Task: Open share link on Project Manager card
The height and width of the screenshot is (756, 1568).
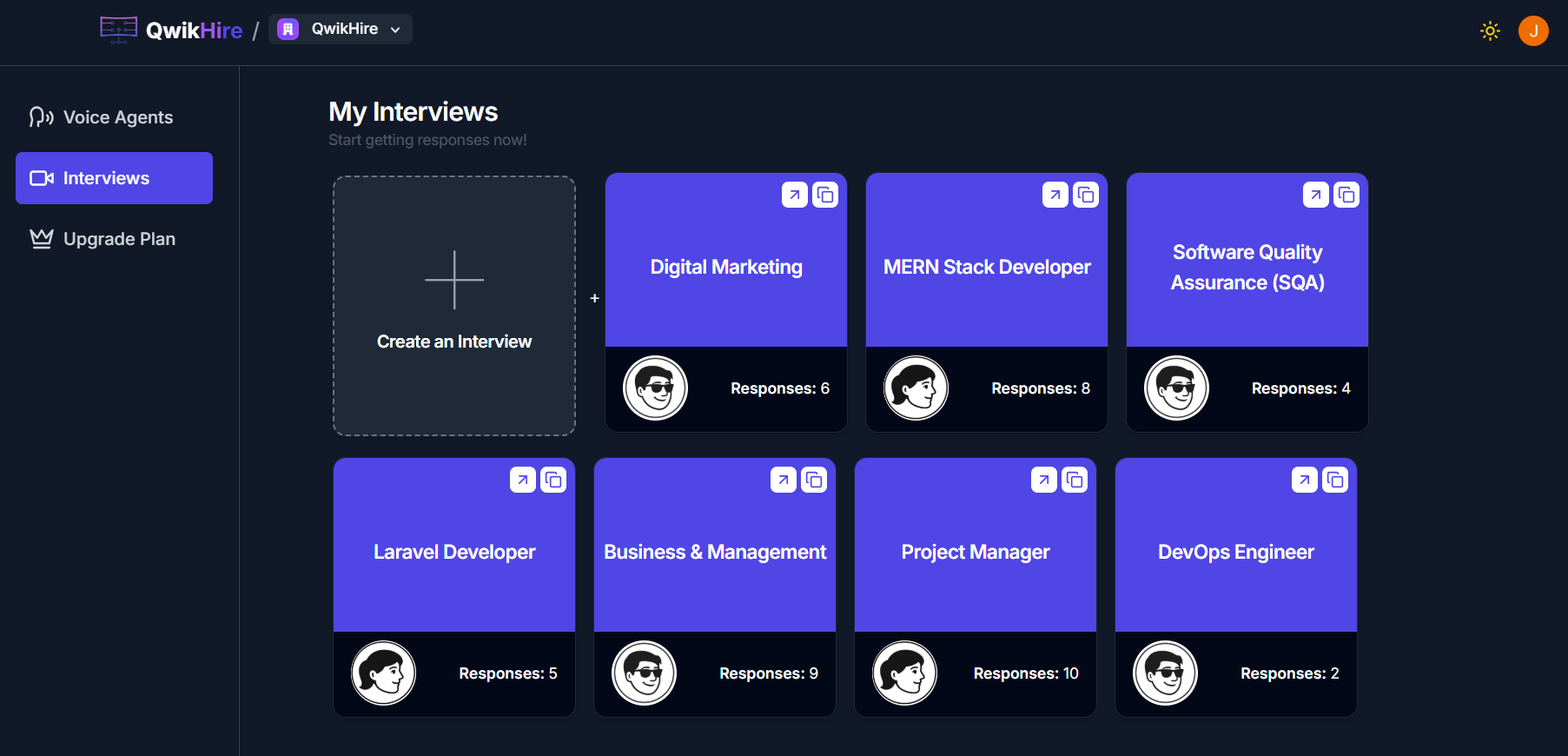Action: click(1044, 480)
